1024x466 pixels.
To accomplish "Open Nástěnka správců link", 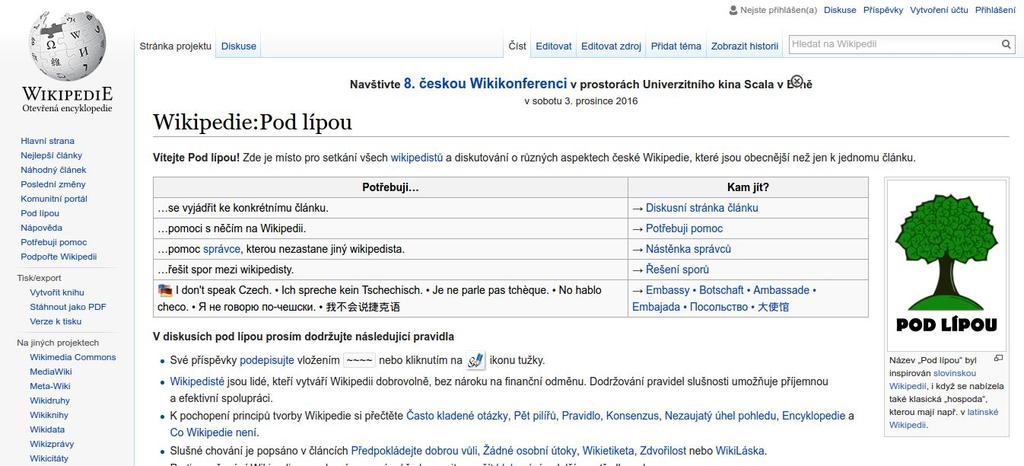I will (x=688, y=249).
